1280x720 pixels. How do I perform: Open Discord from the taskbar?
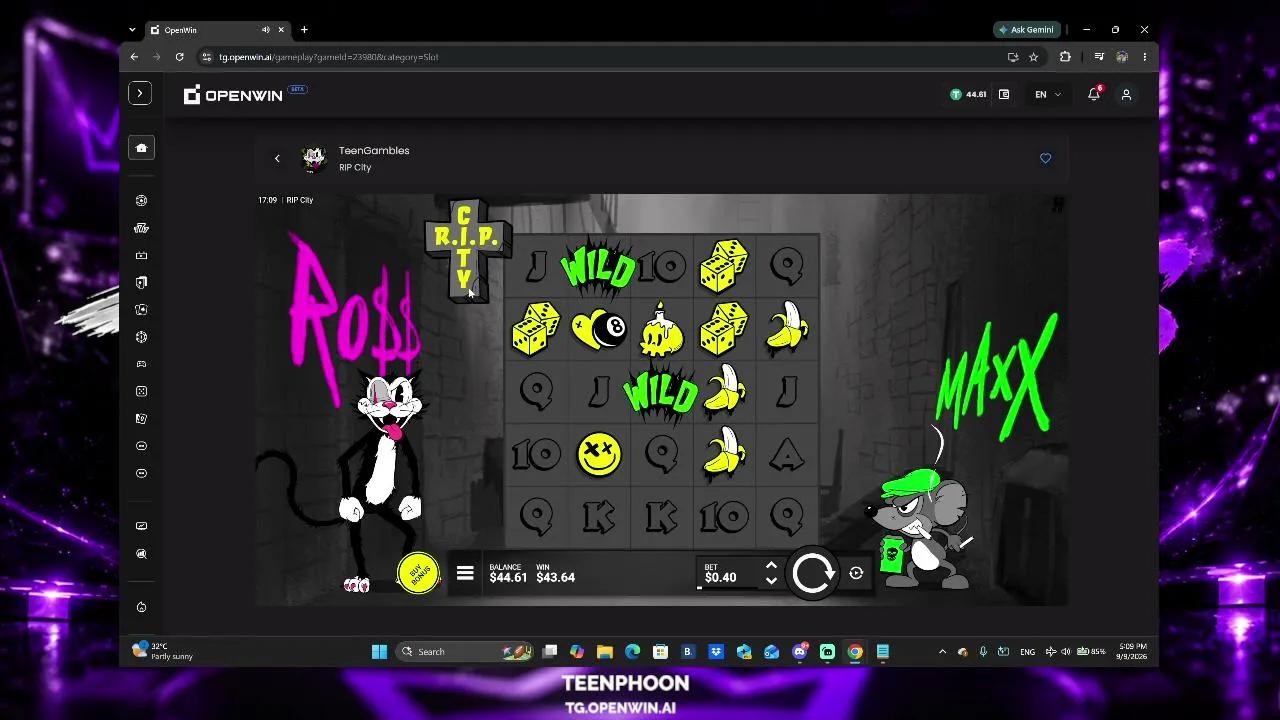pos(800,651)
